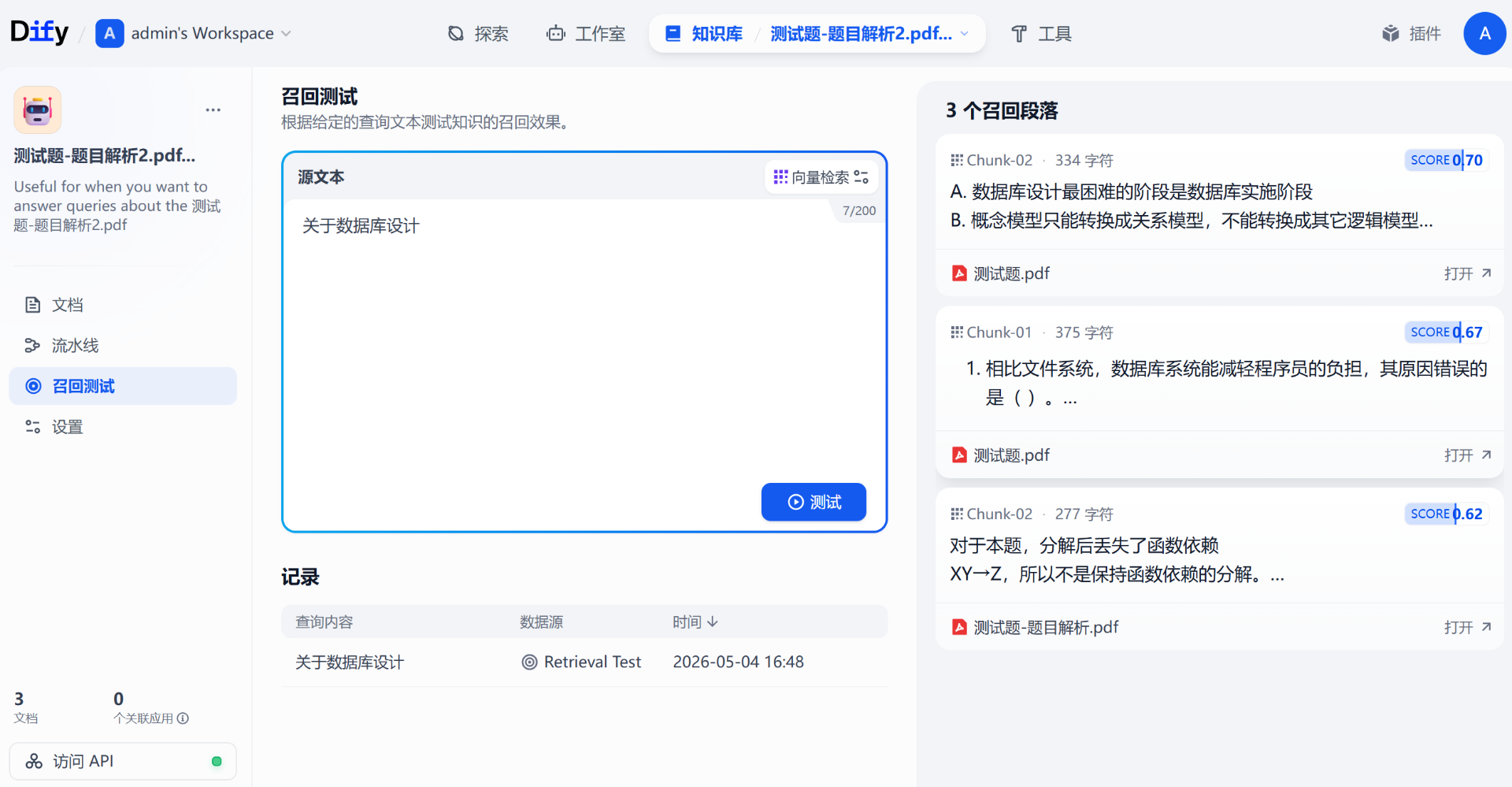Click the 个关联应用 info icon
The image size is (1512, 787).
click(183, 718)
